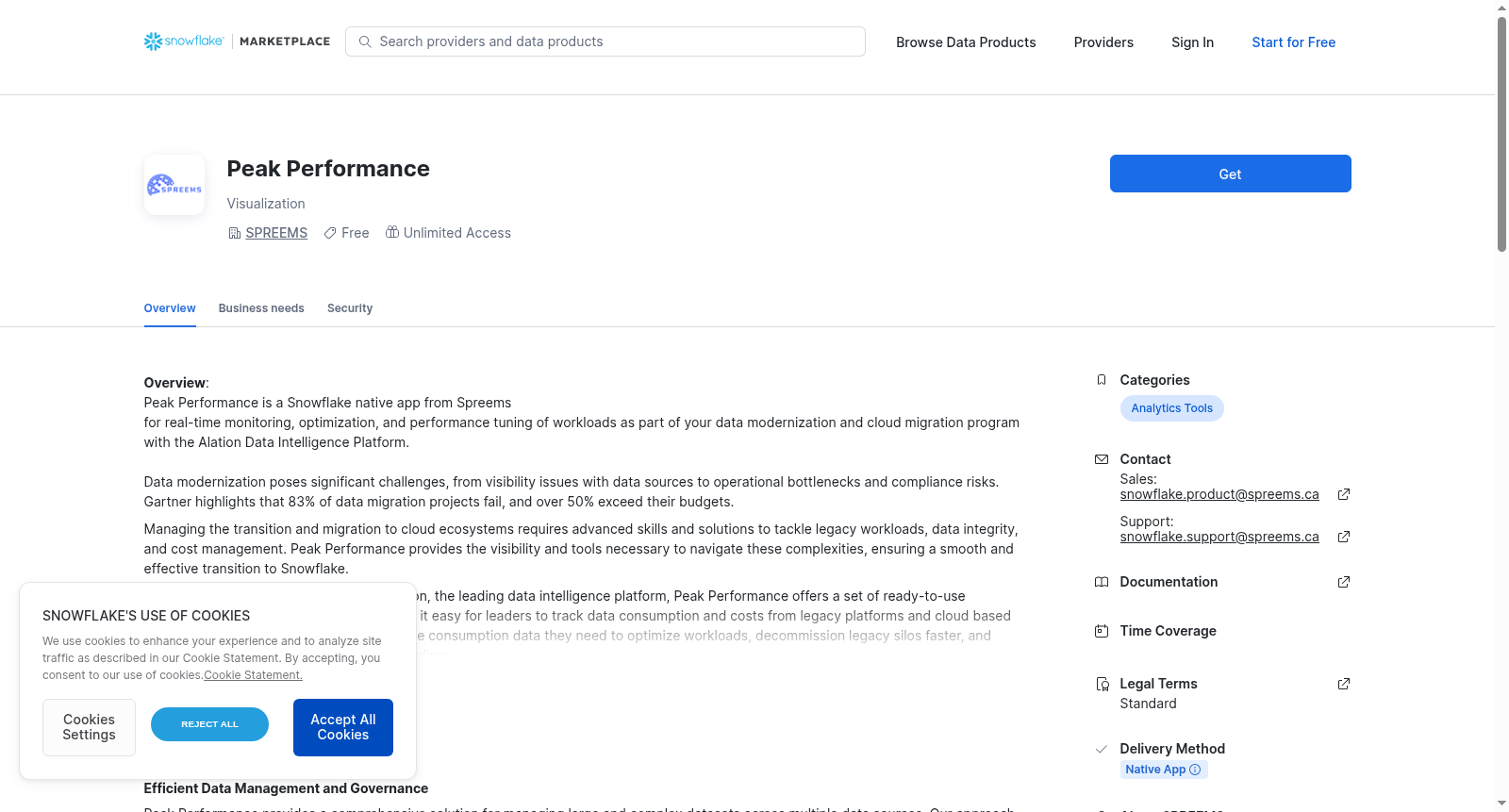Click the Time Coverage label
Viewport: 1509px width, 812px height.
[1168, 631]
